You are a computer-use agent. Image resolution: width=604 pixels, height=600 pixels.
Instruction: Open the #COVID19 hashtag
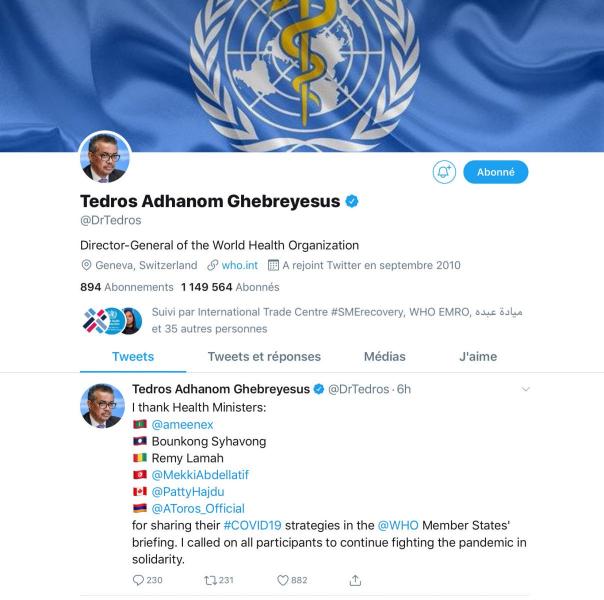pyautogui.click(x=252, y=525)
